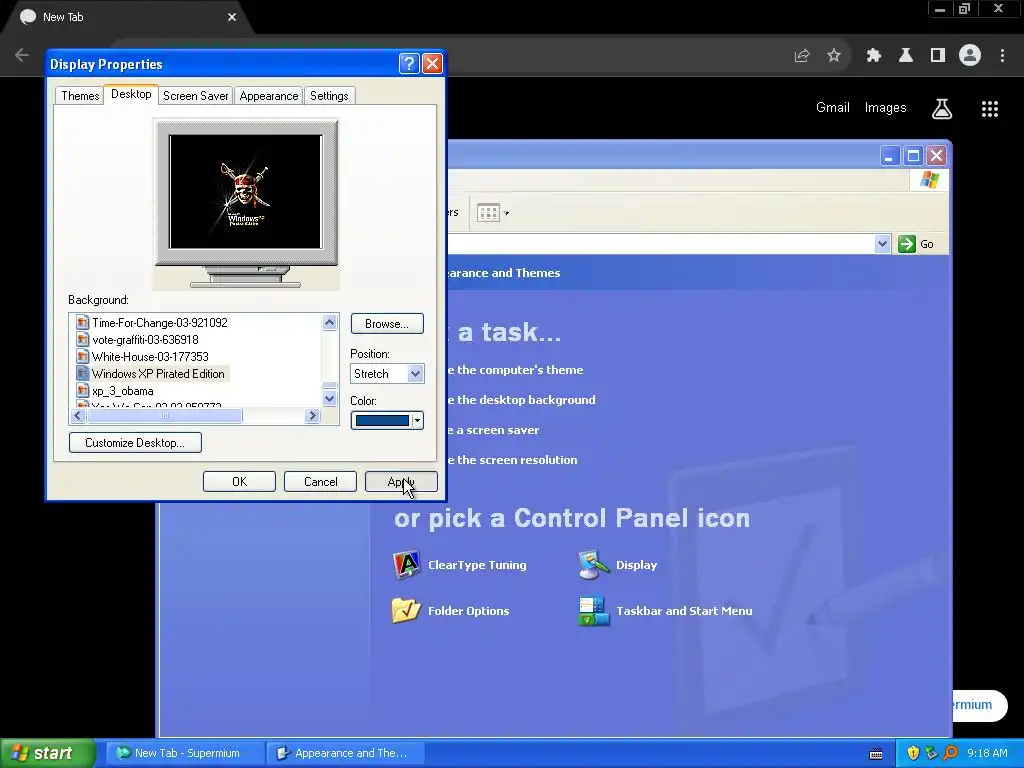Select the New Tab browser tab

click(x=124, y=17)
